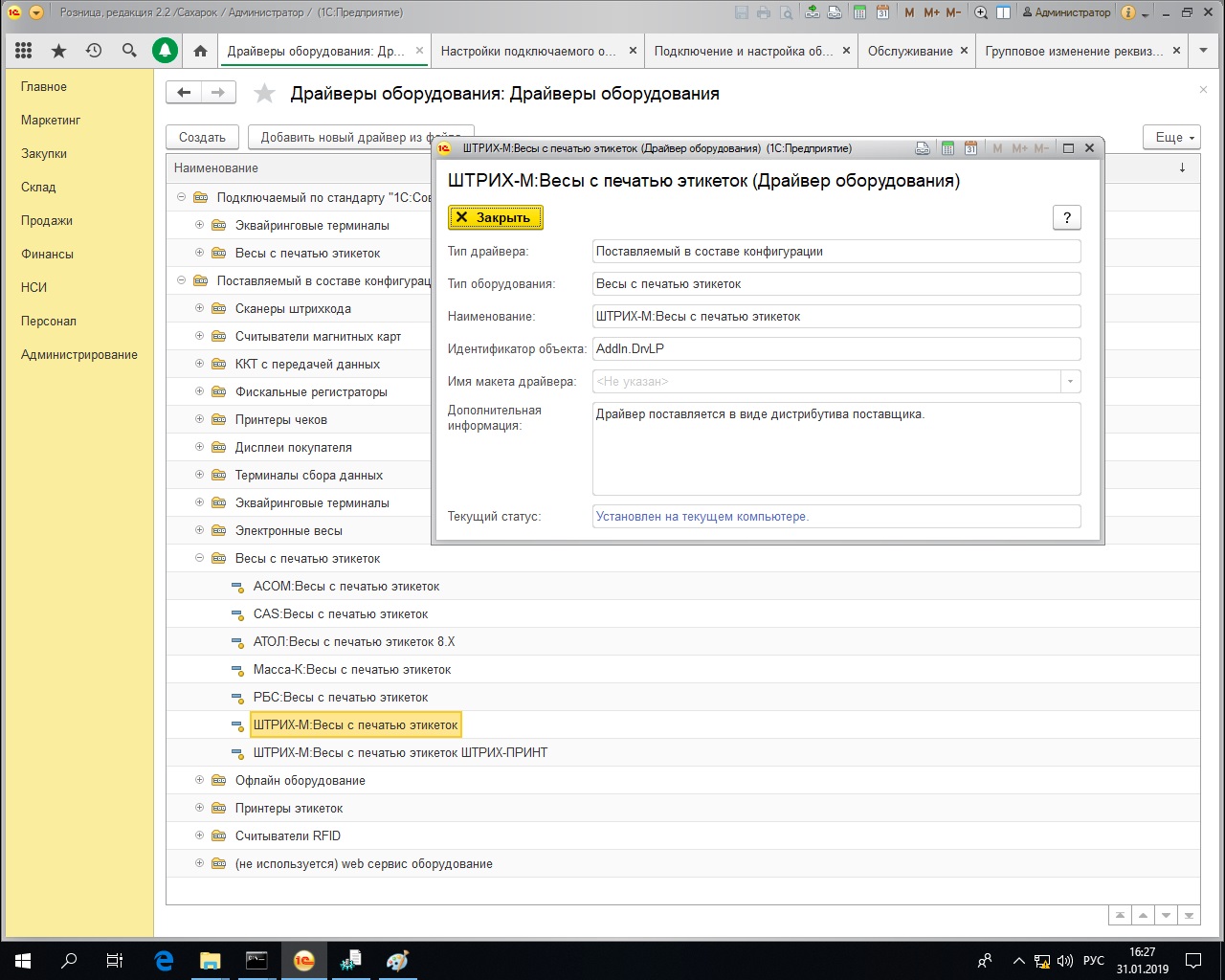Open the Продажи section

(x=47, y=221)
